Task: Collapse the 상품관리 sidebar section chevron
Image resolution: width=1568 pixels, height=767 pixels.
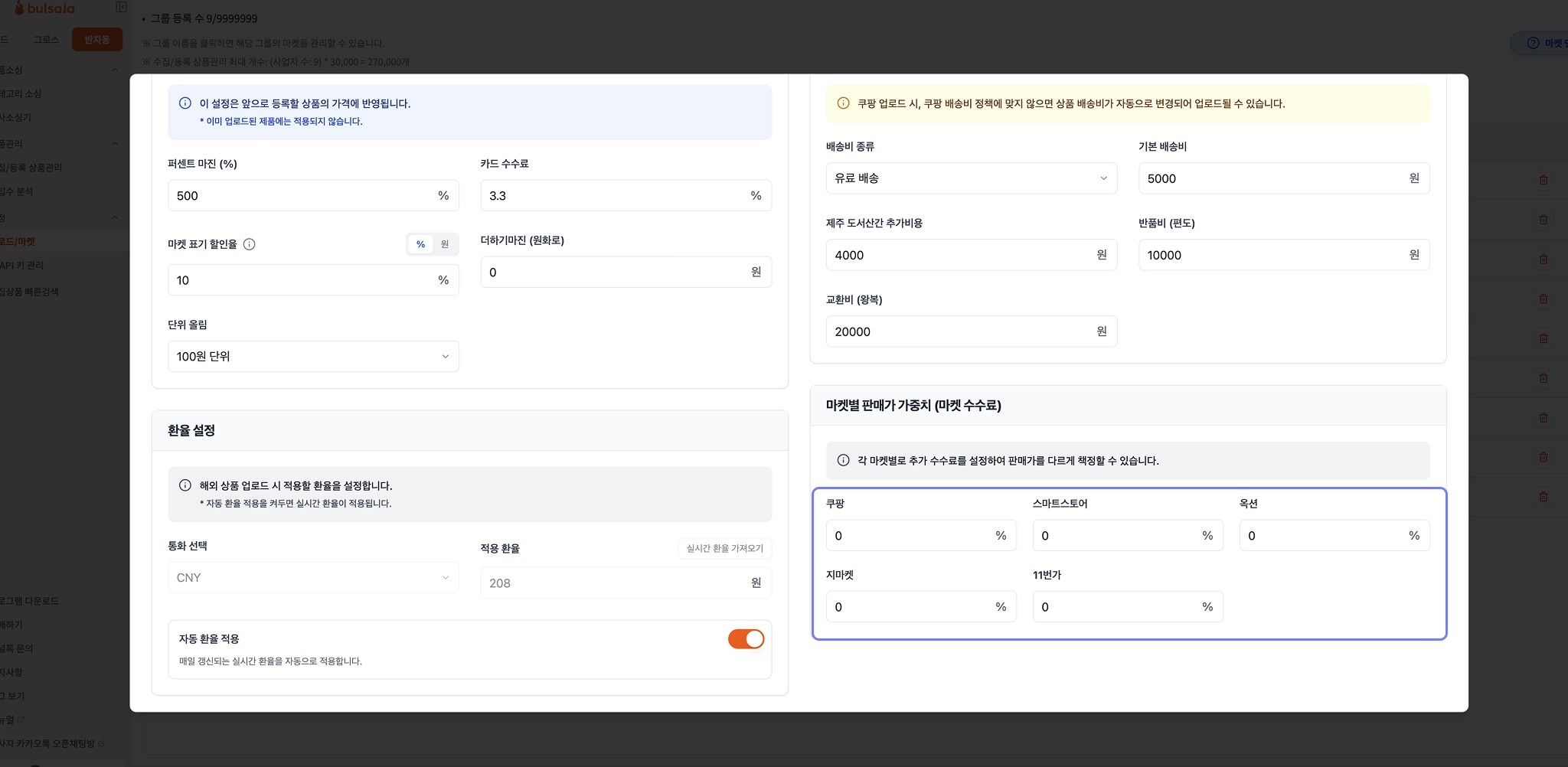Action: coord(115,144)
